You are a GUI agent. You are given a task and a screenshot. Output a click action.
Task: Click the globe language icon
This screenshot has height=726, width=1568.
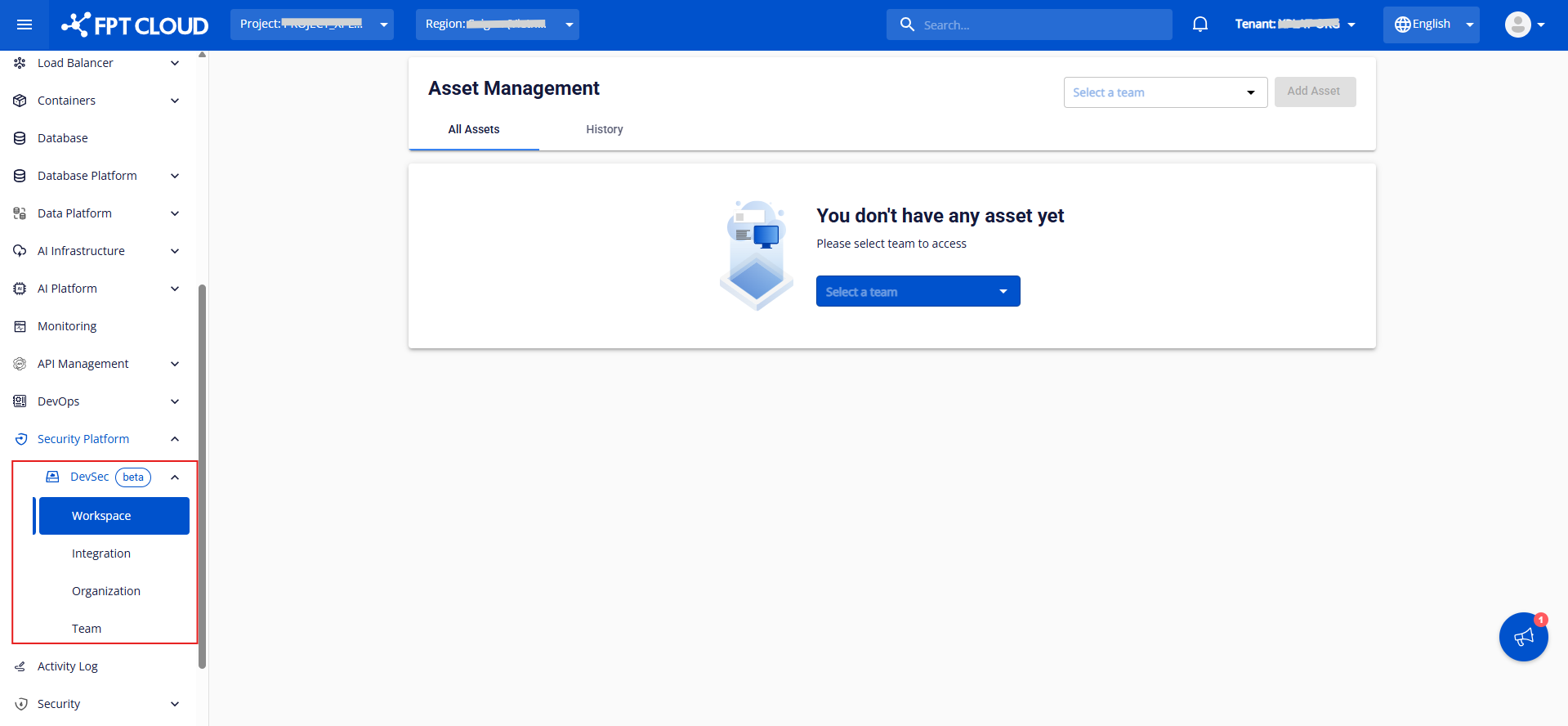[1403, 25]
